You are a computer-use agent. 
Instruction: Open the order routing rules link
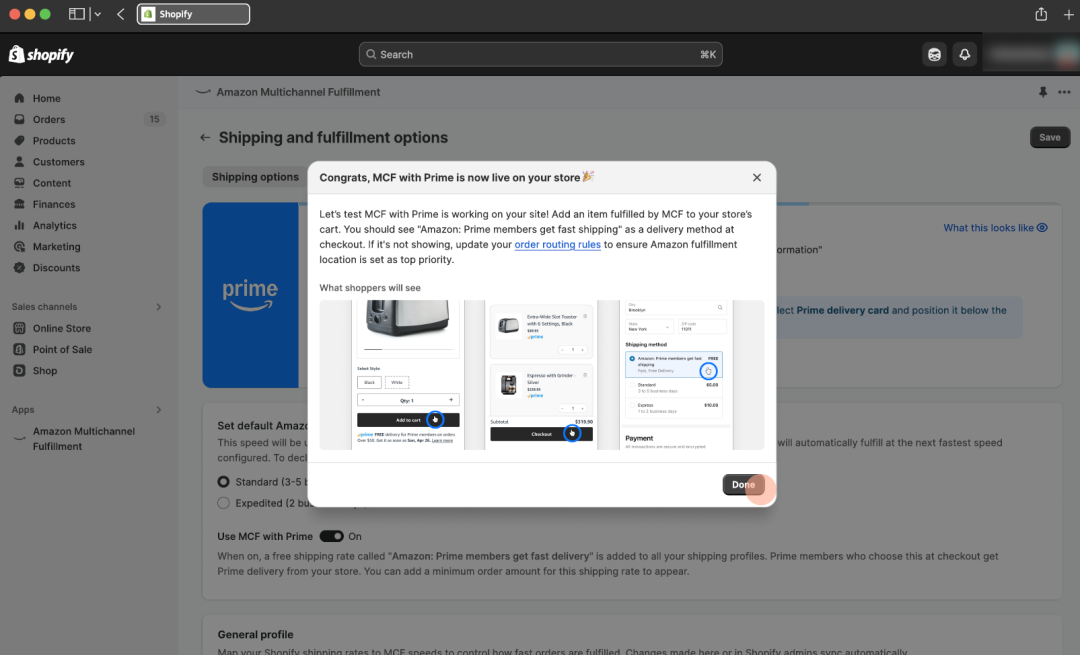[x=557, y=244]
